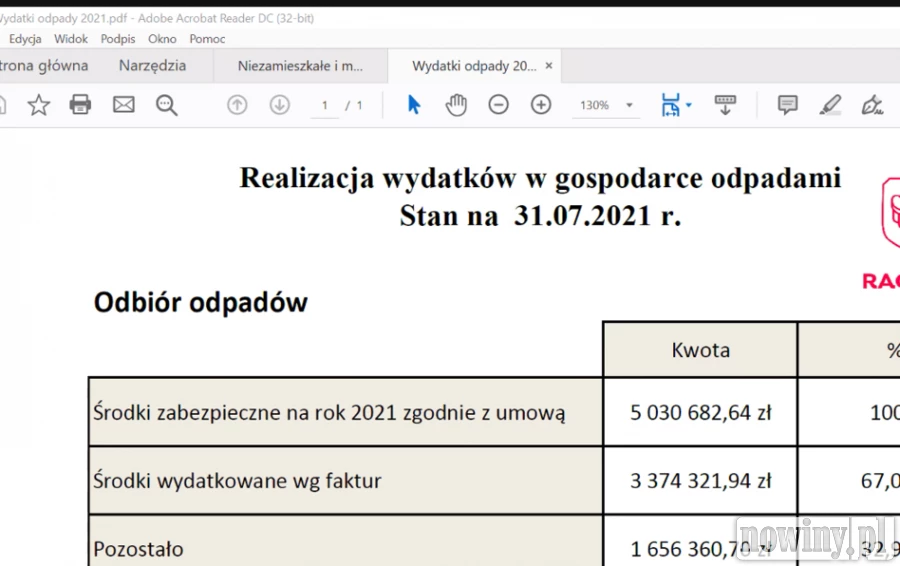Activate the hand pan tool
900x566 pixels.
(x=456, y=105)
